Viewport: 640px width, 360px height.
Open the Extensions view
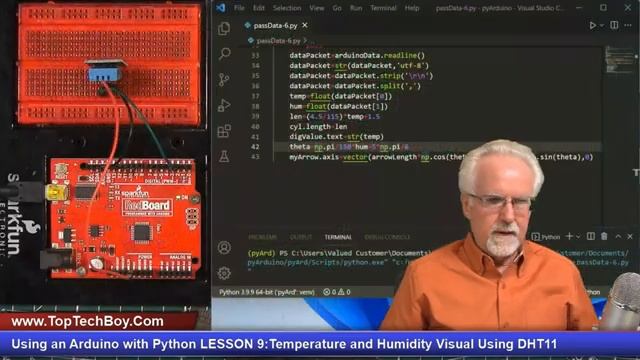tap(224, 131)
